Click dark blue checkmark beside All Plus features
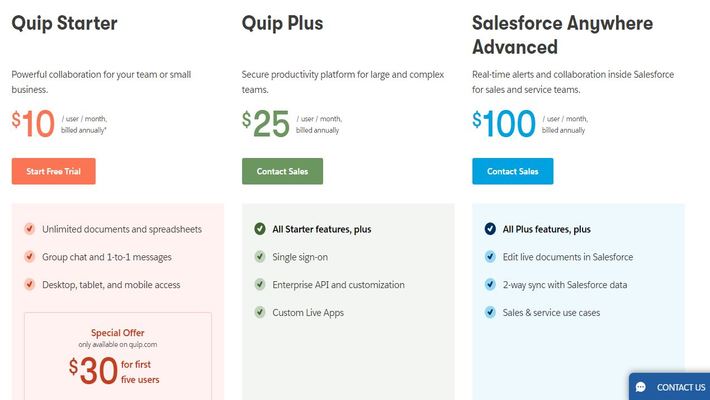This screenshot has width=710, height=400. point(490,229)
